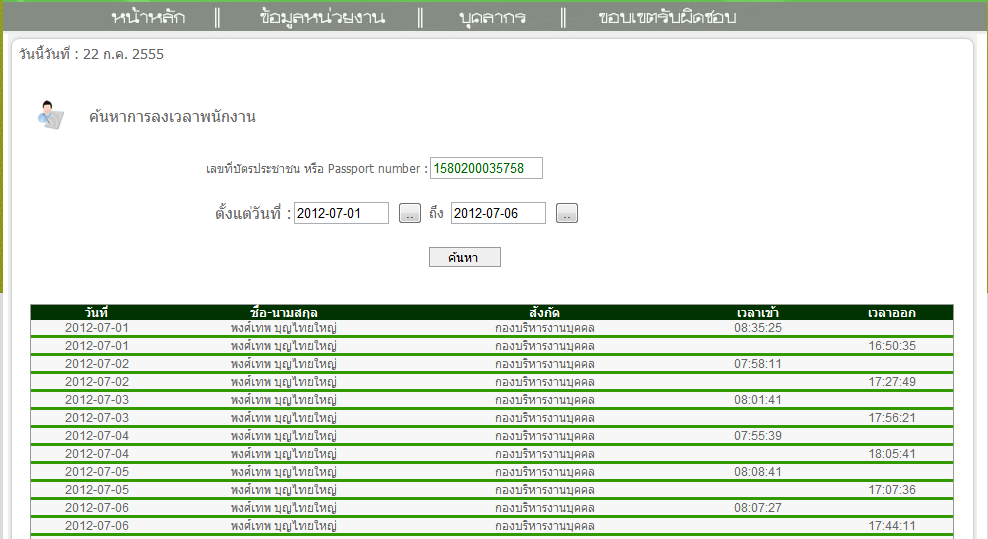Screen dimensions: 988x539
Task: Click the ชื่อ-นามสกุล column header
Action: point(284,313)
